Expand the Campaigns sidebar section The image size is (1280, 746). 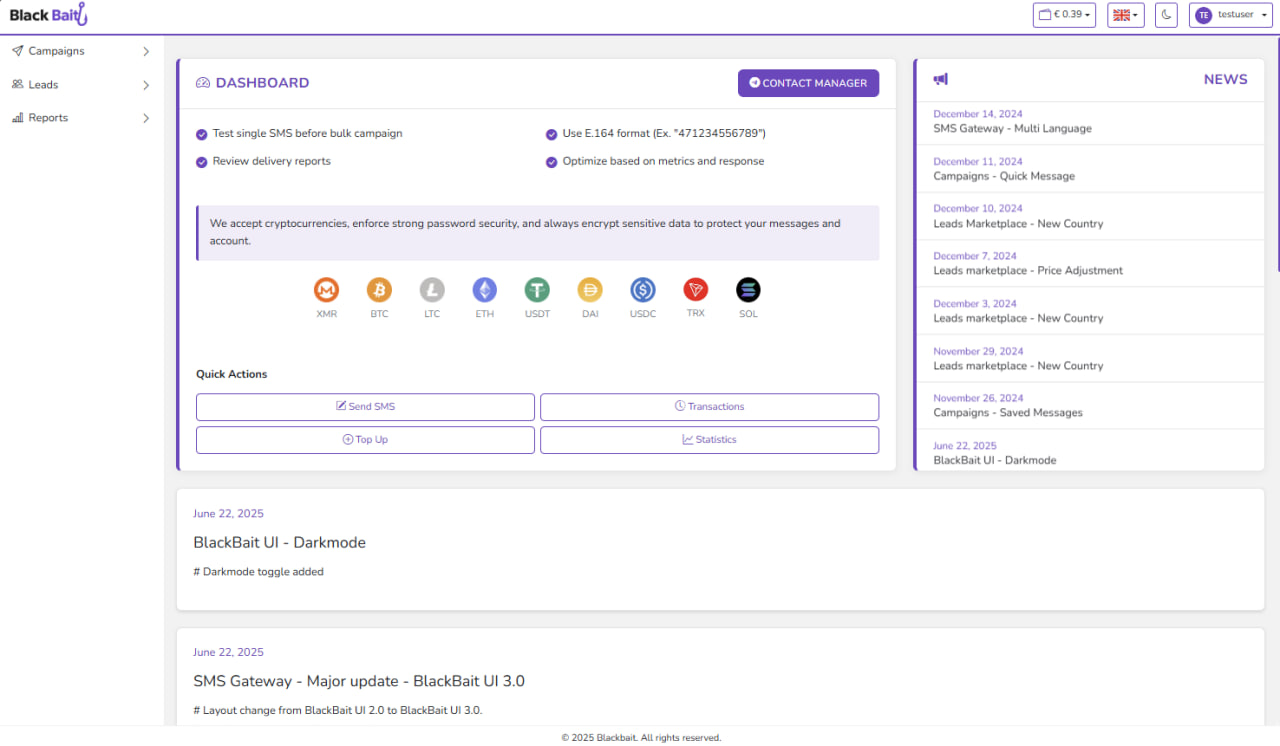(x=80, y=50)
